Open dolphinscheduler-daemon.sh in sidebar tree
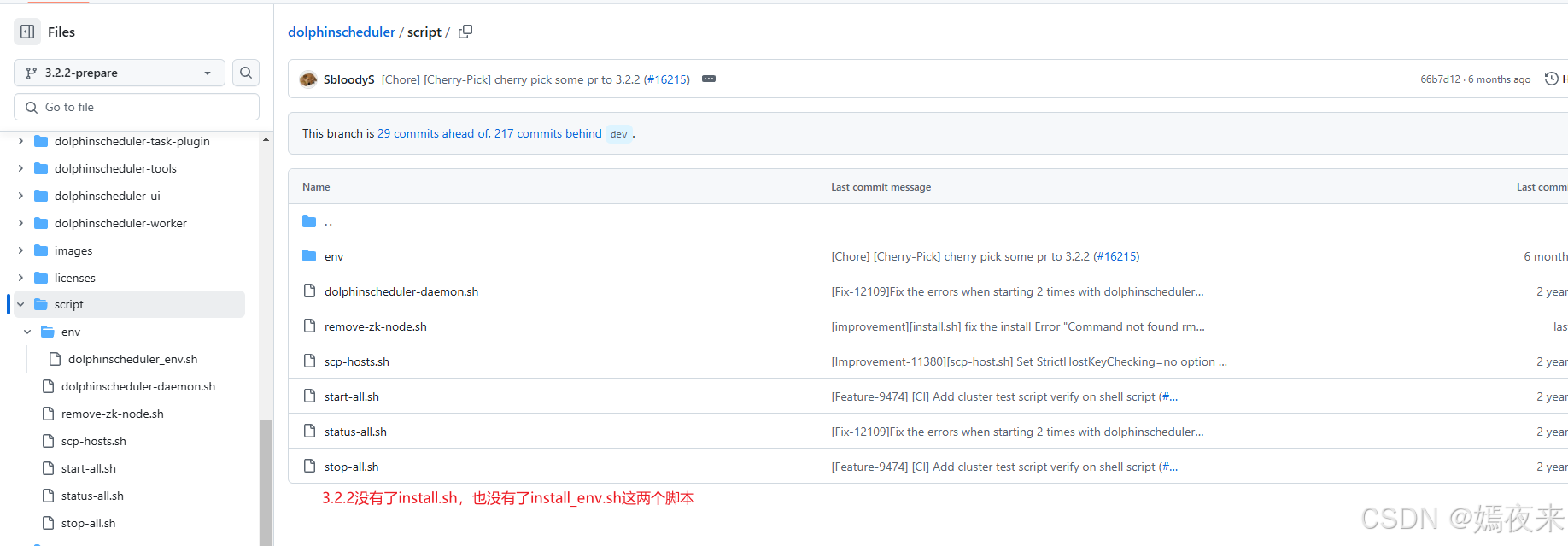This screenshot has width=1568, height=546. [138, 386]
